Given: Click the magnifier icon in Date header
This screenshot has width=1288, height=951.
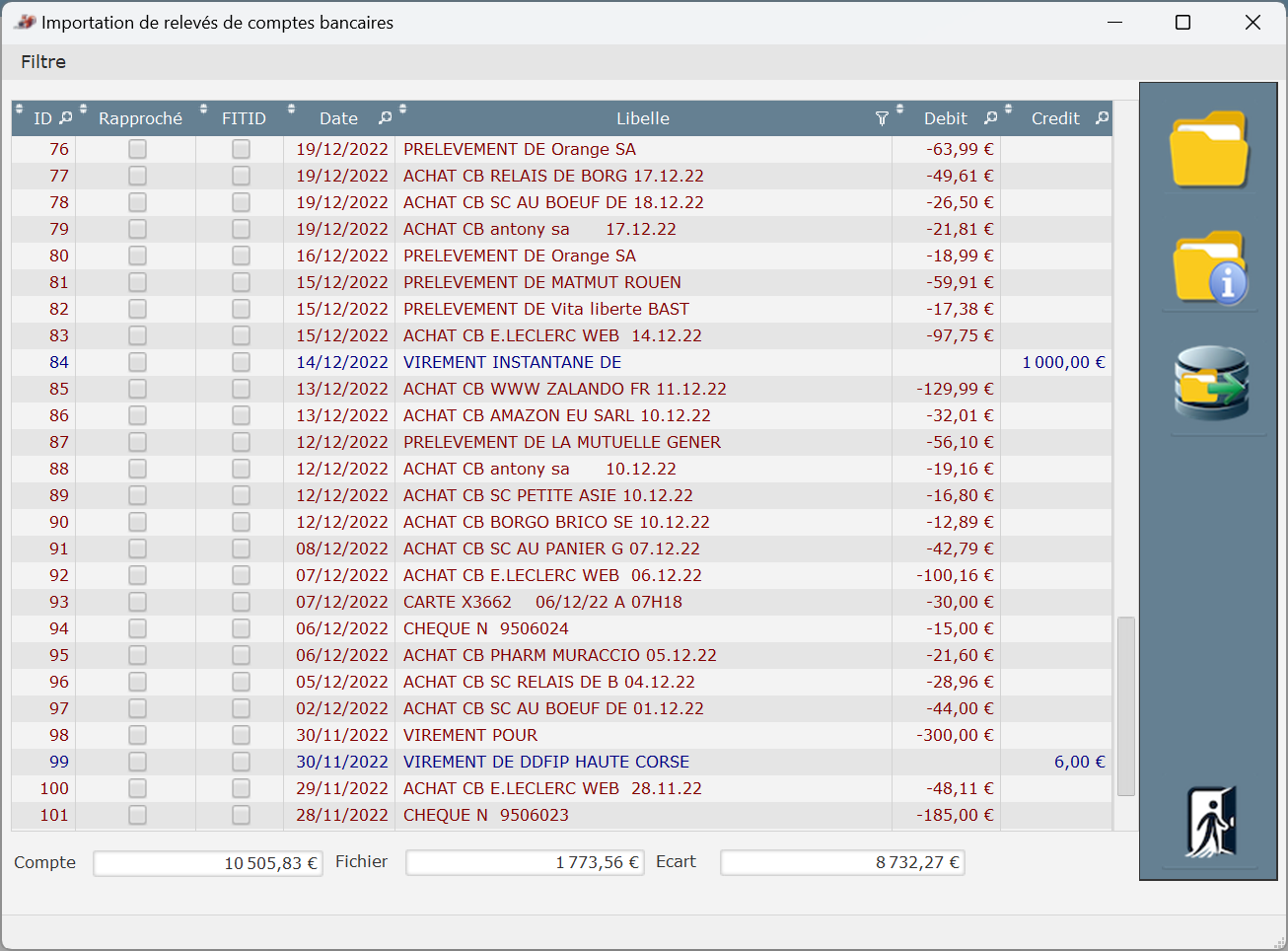Looking at the screenshot, I should [385, 118].
